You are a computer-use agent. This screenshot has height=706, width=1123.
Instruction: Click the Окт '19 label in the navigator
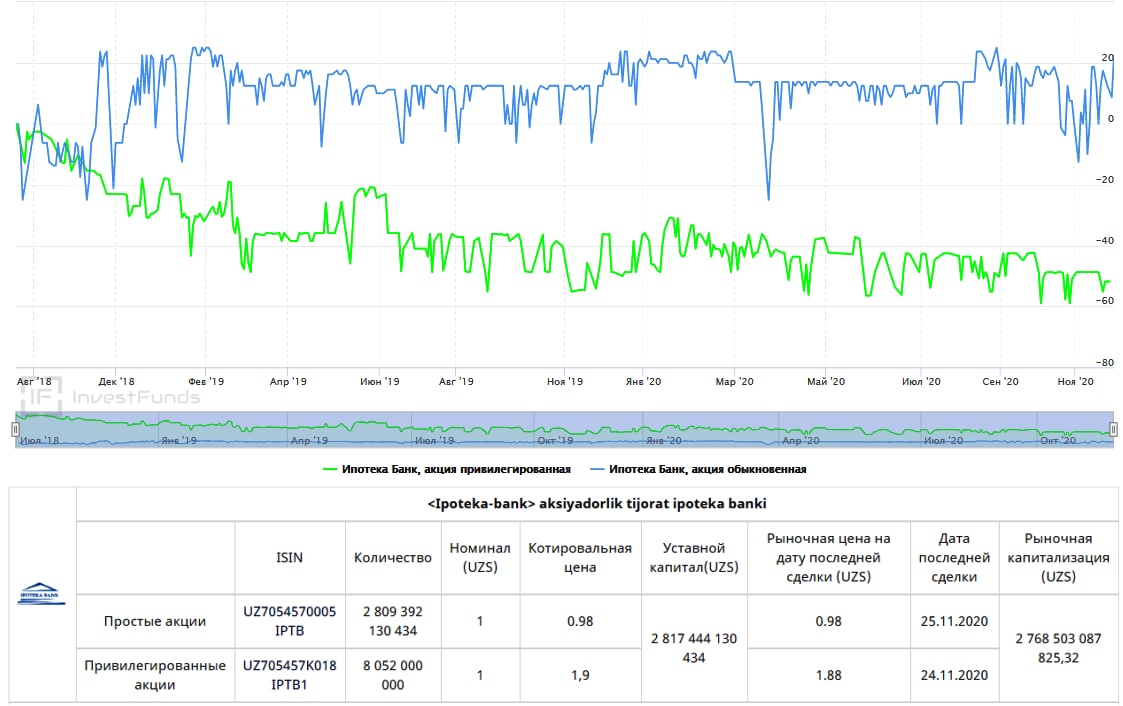(555, 440)
